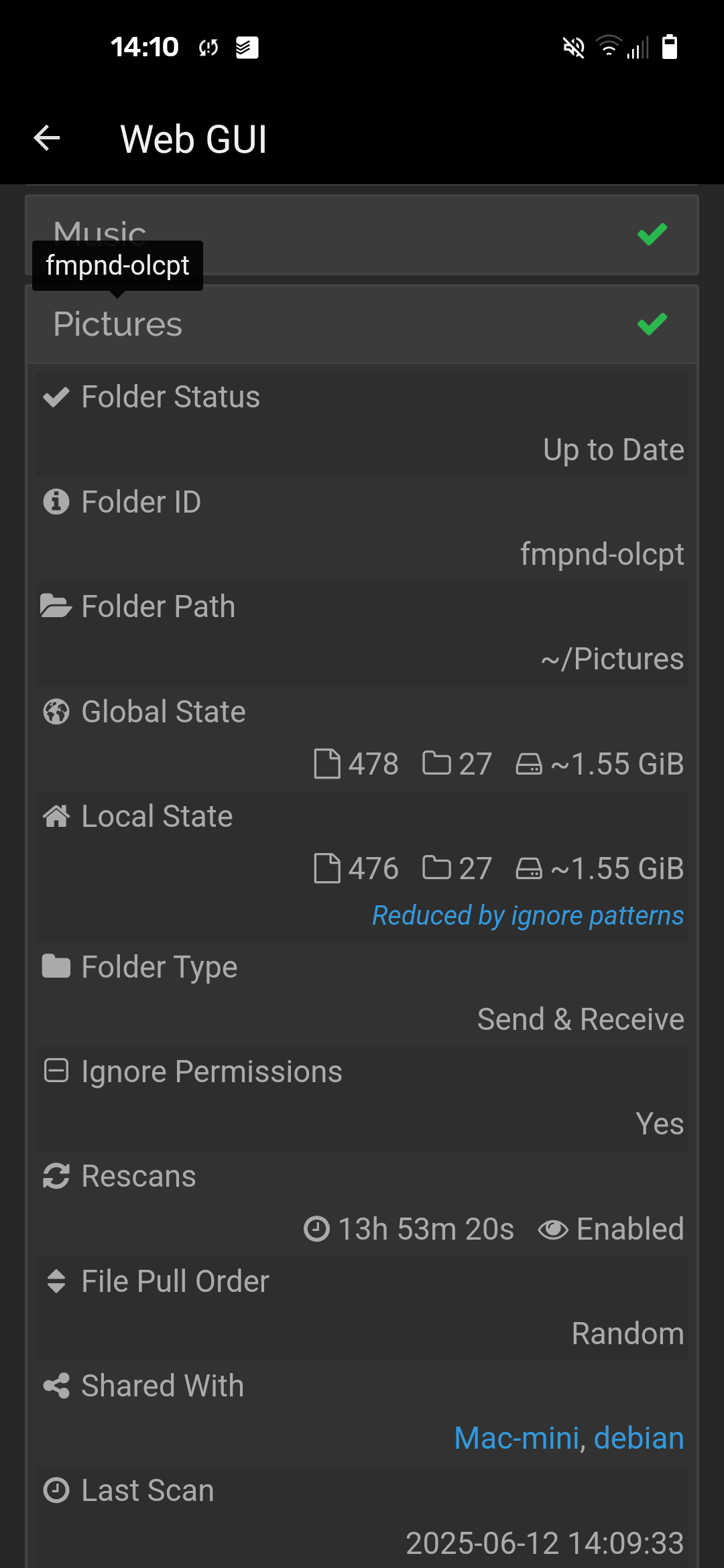This screenshot has height=1568, width=724.
Task: Click the Folder Status checkmark icon
Action: pos(57,397)
